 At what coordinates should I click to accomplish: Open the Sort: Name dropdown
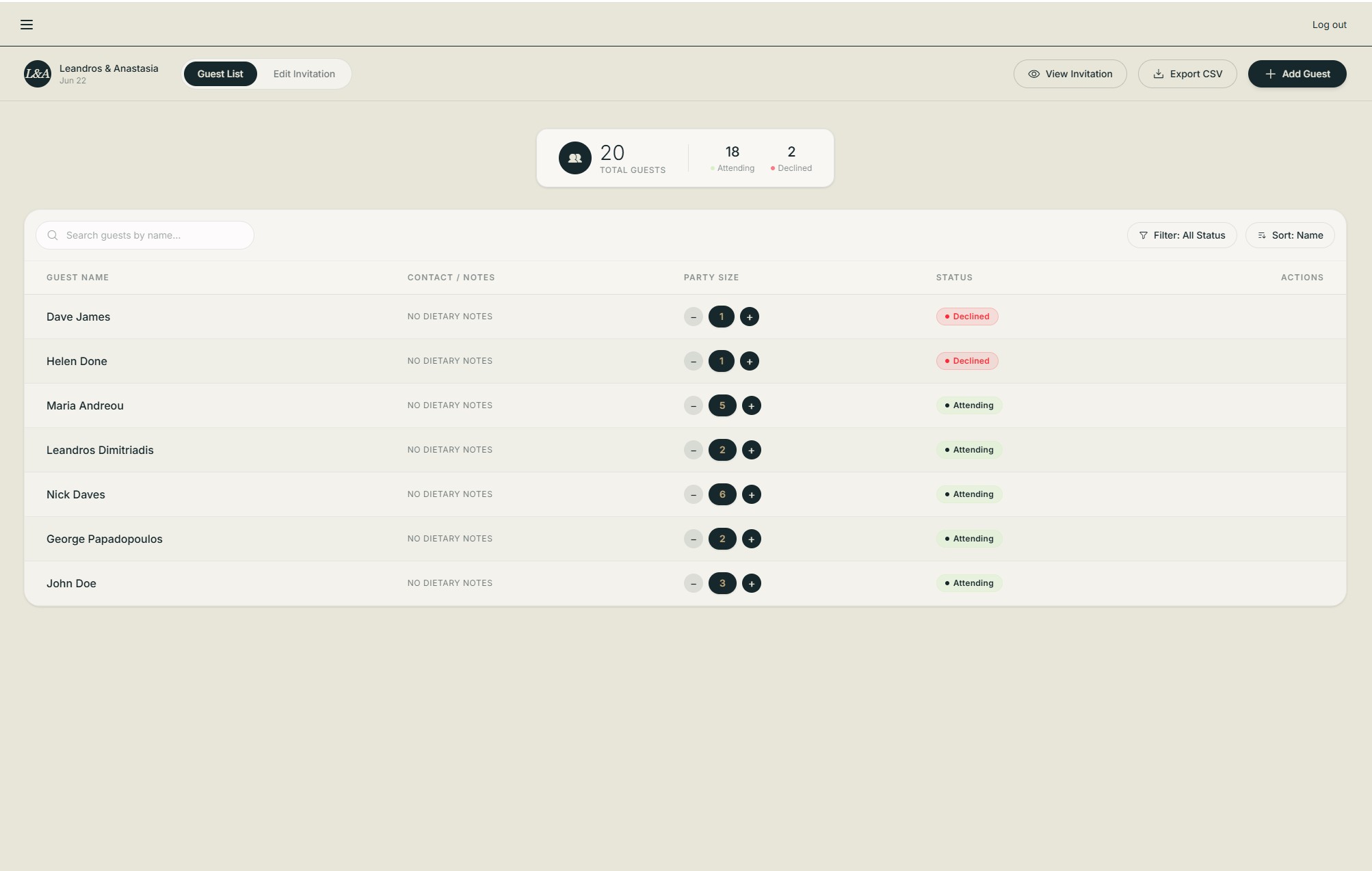pos(1290,235)
